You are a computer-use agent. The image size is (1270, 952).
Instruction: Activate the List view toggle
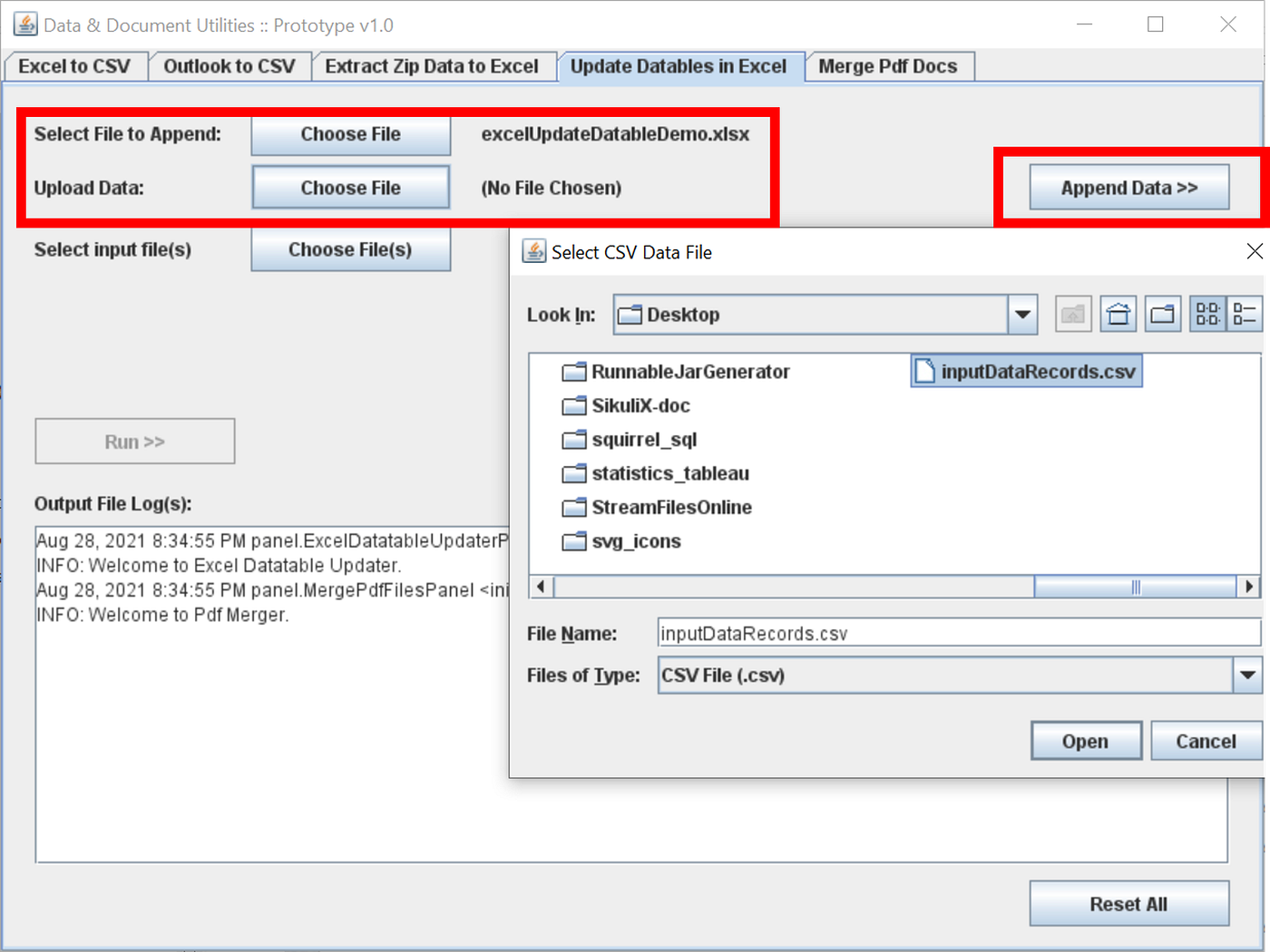pos(1207,314)
